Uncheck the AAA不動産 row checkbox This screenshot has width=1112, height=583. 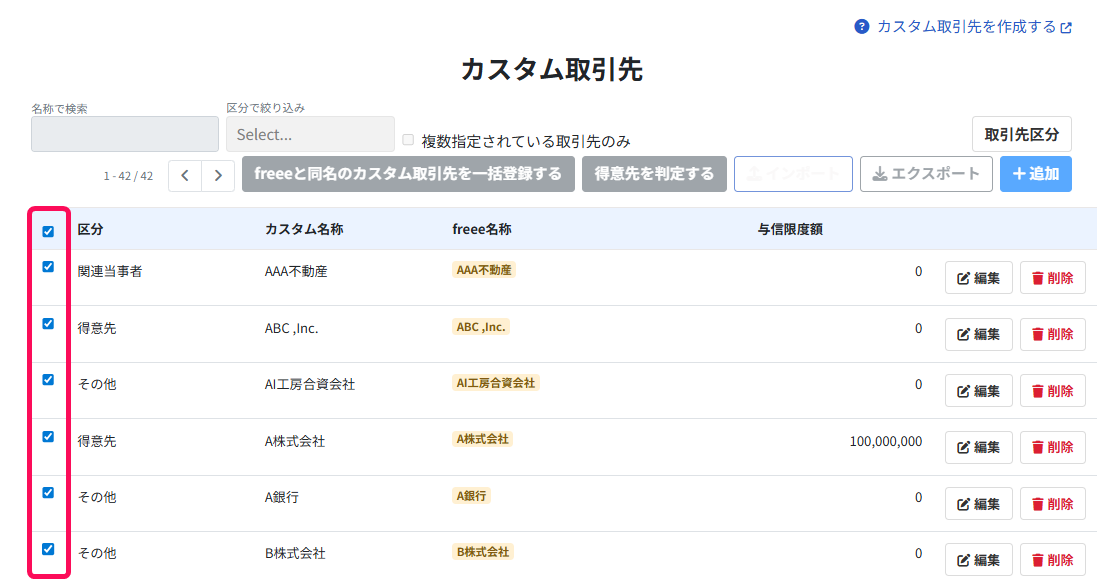(x=48, y=267)
